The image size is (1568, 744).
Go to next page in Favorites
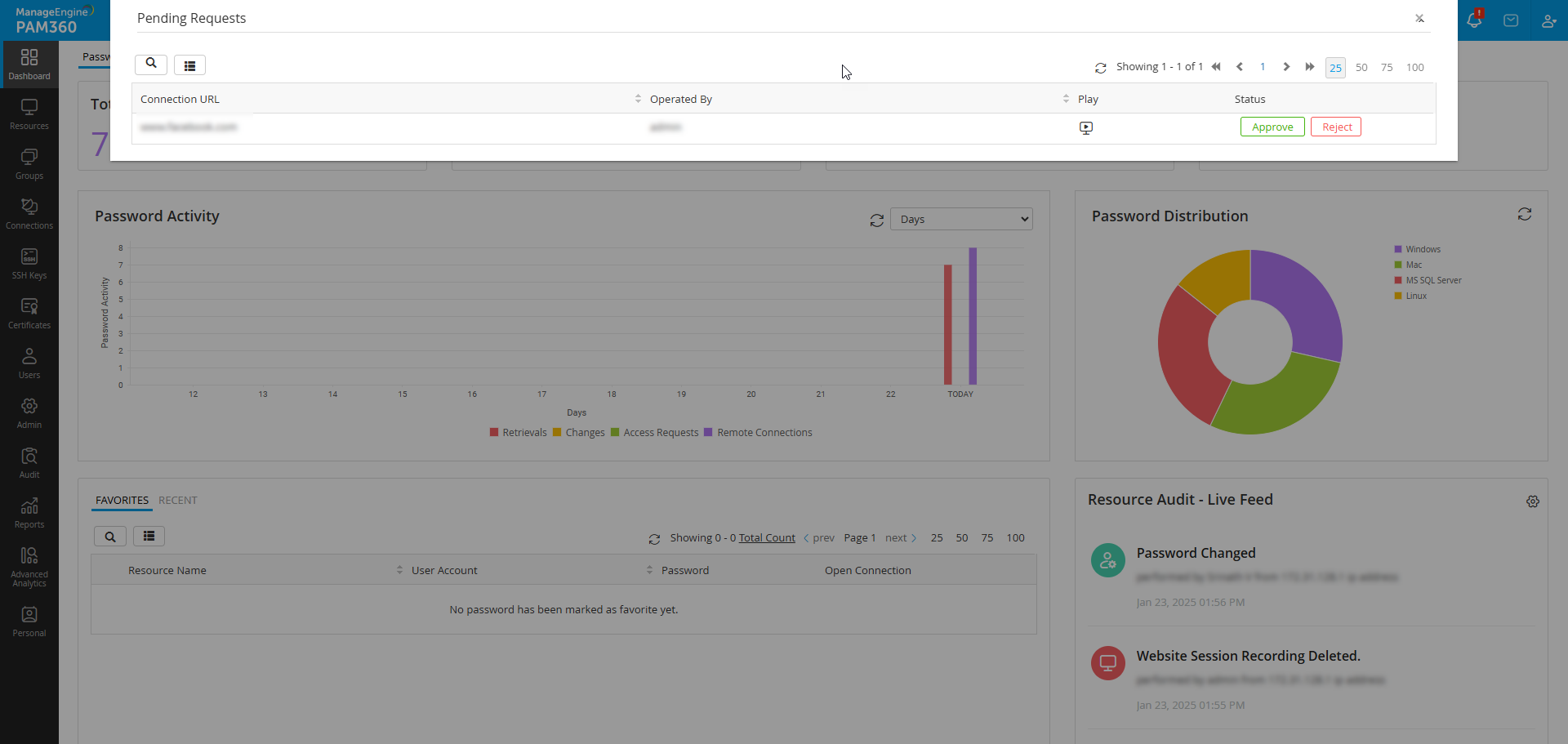901,537
